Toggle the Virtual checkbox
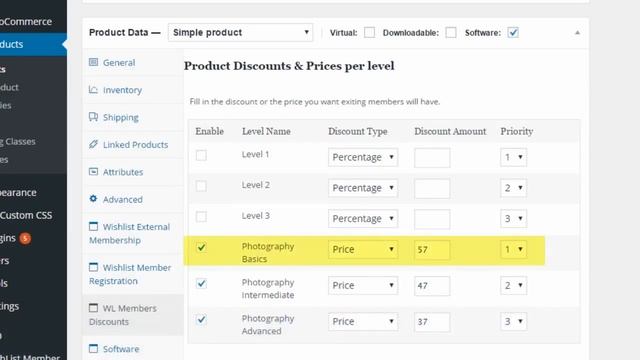This screenshot has width=640, height=360. tap(369, 33)
